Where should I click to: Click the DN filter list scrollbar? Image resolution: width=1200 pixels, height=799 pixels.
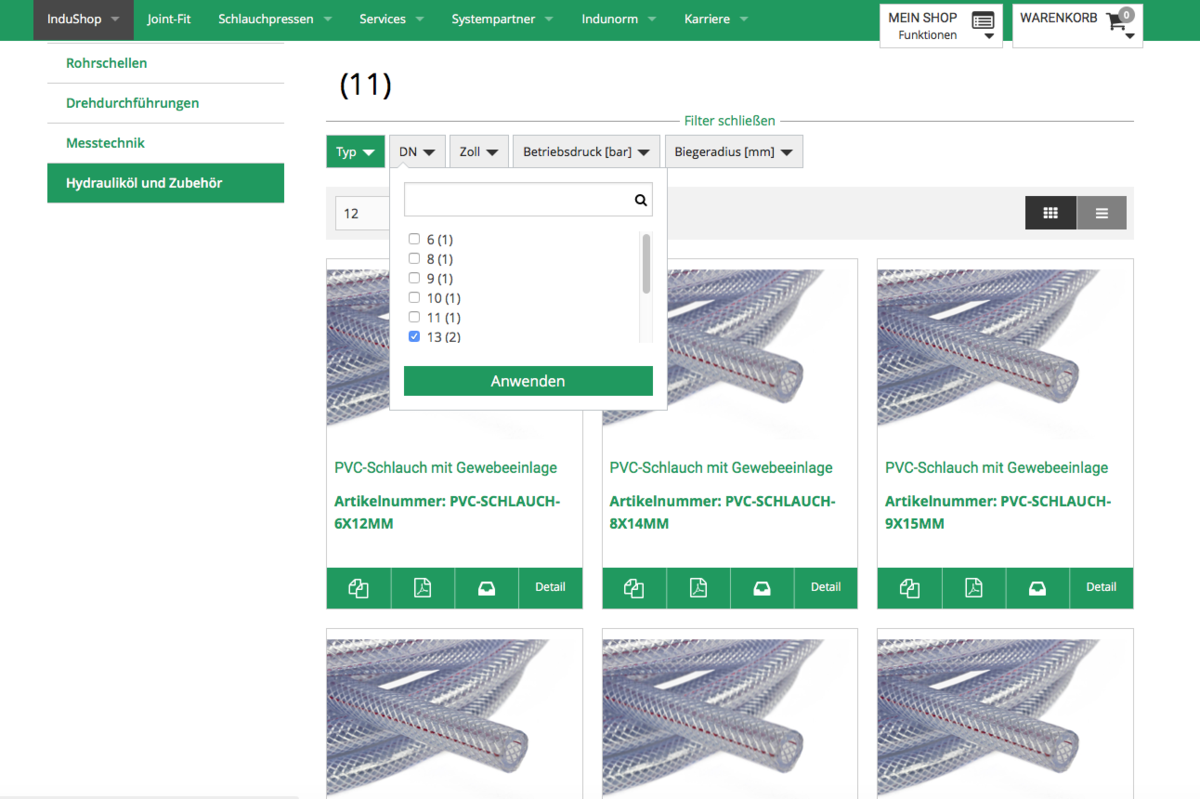pyautogui.click(x=646, y=264)
